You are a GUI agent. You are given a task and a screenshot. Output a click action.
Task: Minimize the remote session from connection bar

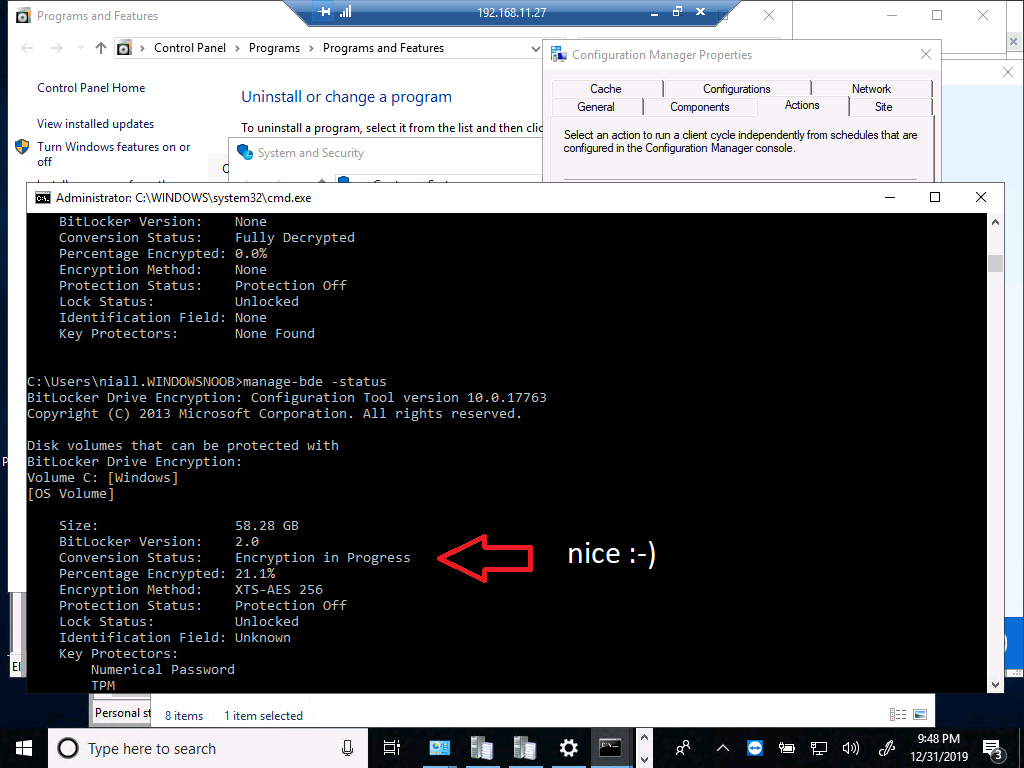654,12
